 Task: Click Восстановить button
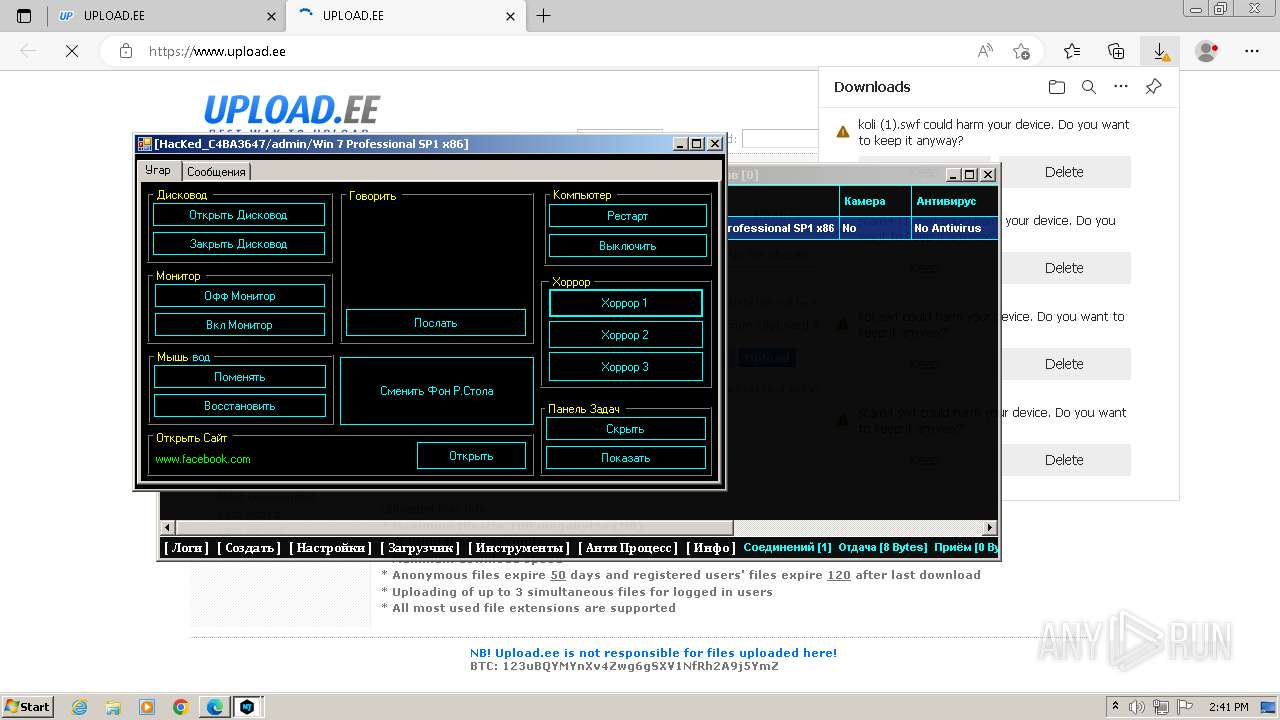(239, 406)
